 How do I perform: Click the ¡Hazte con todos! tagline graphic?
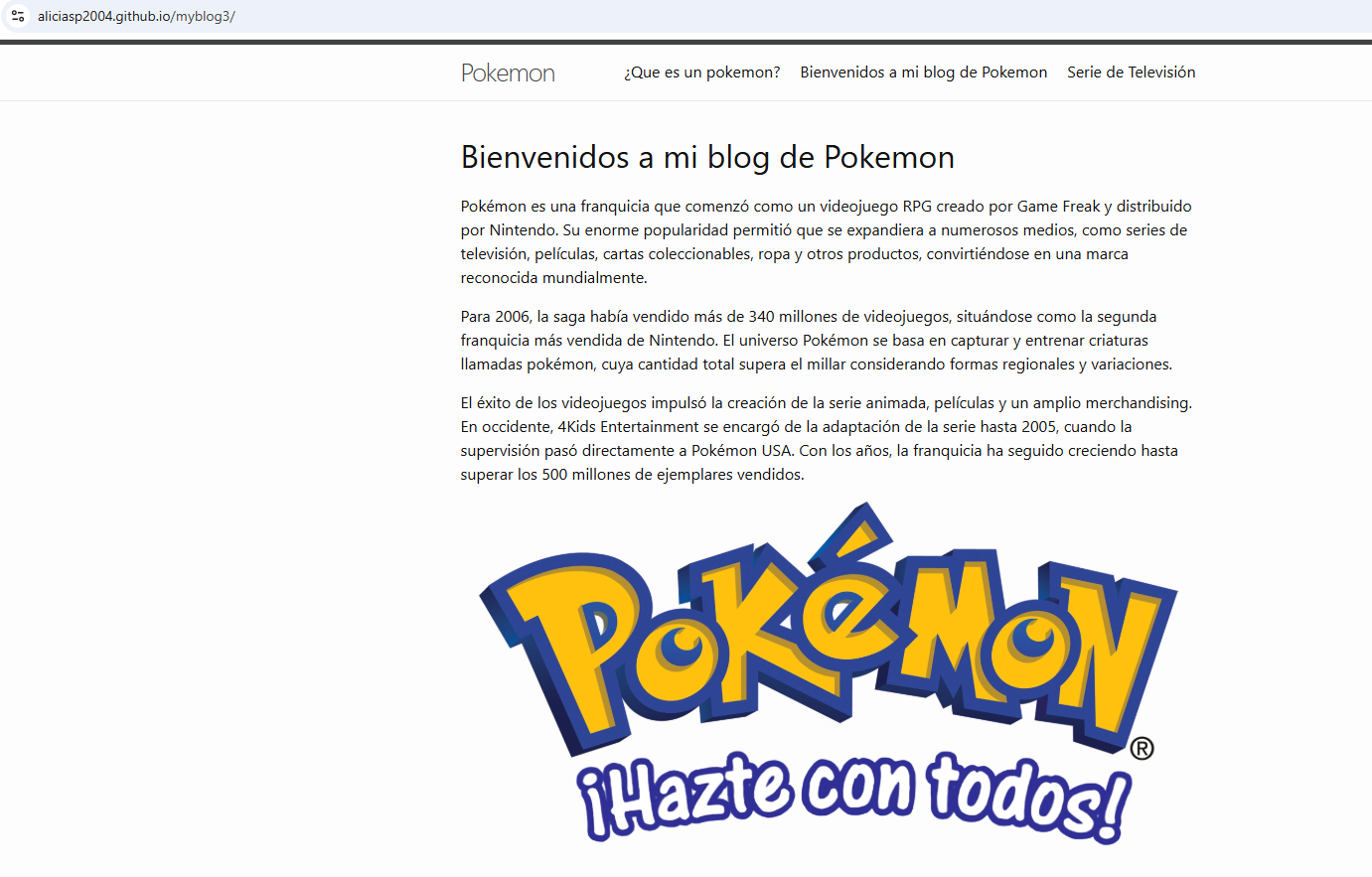click(x=854, y=797)
